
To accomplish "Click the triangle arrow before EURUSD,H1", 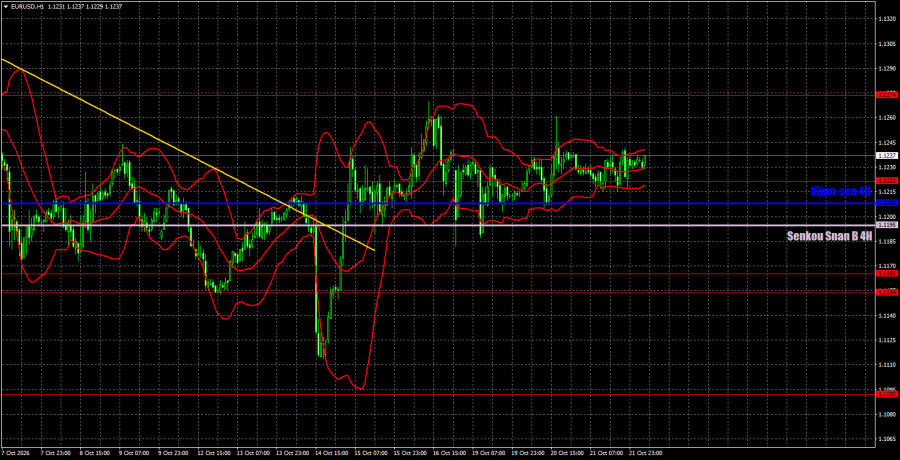I will coord(5,6).
